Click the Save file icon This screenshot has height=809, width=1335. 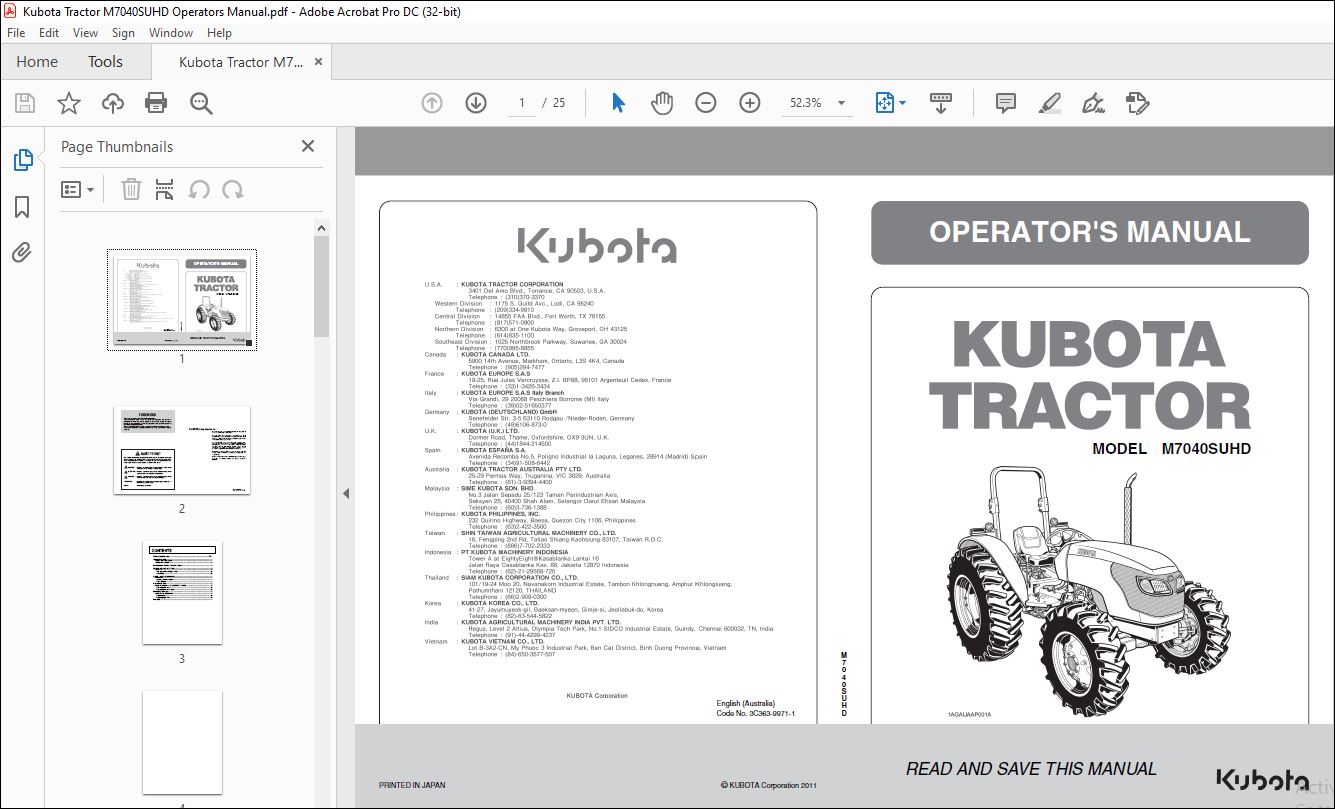click(25, 103)
